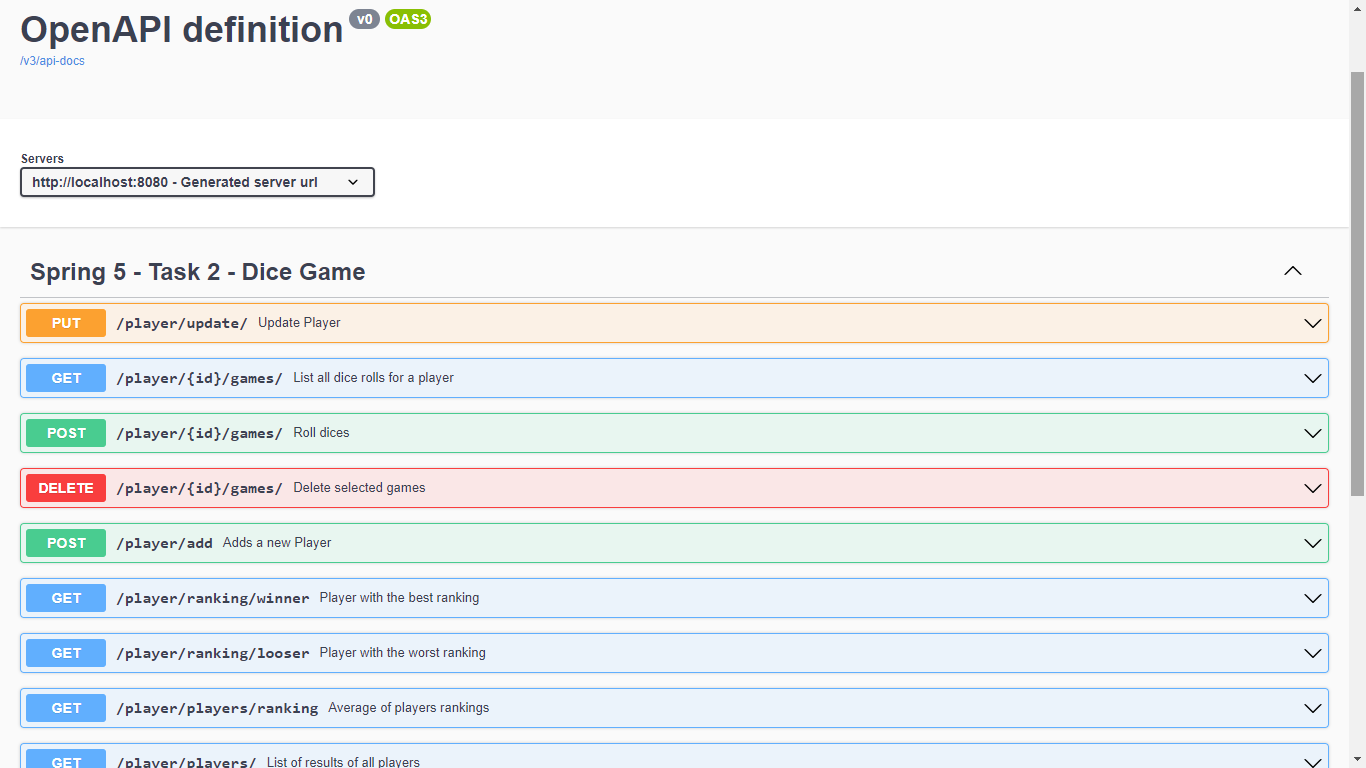Click the v0 version badge
The height and width of the screenshot is (768, 1366).
click(x=364, y=19)
